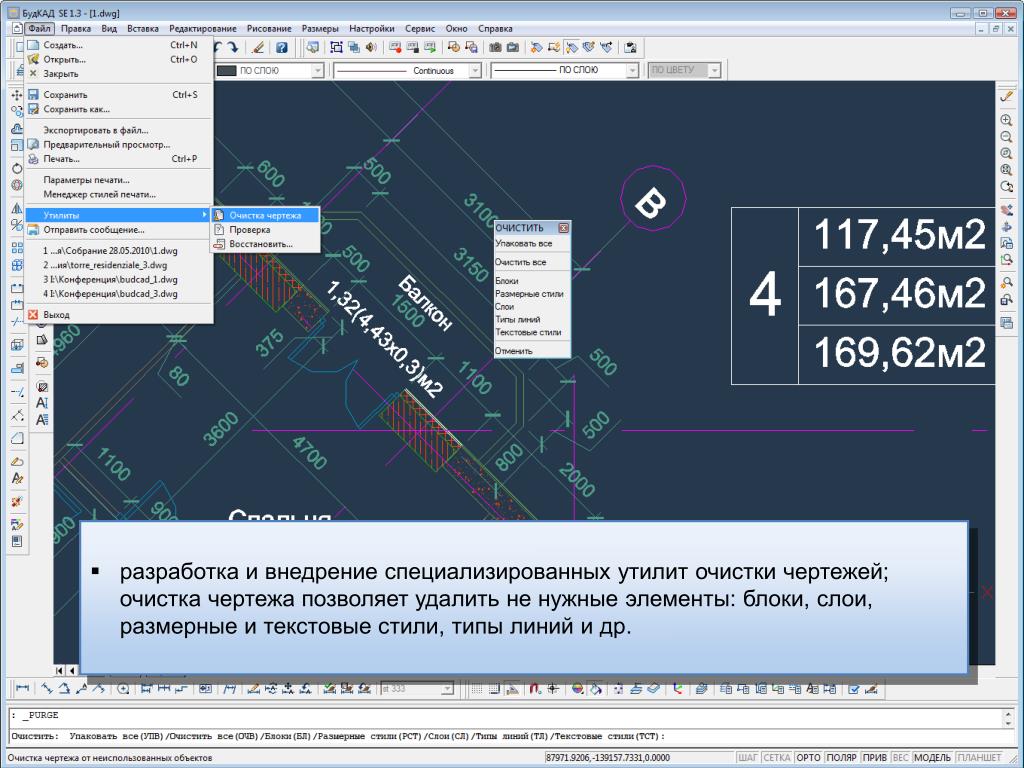Click the checkbox pencil icon in bottom toolbar
The image size is (1024, 768).
854,688
